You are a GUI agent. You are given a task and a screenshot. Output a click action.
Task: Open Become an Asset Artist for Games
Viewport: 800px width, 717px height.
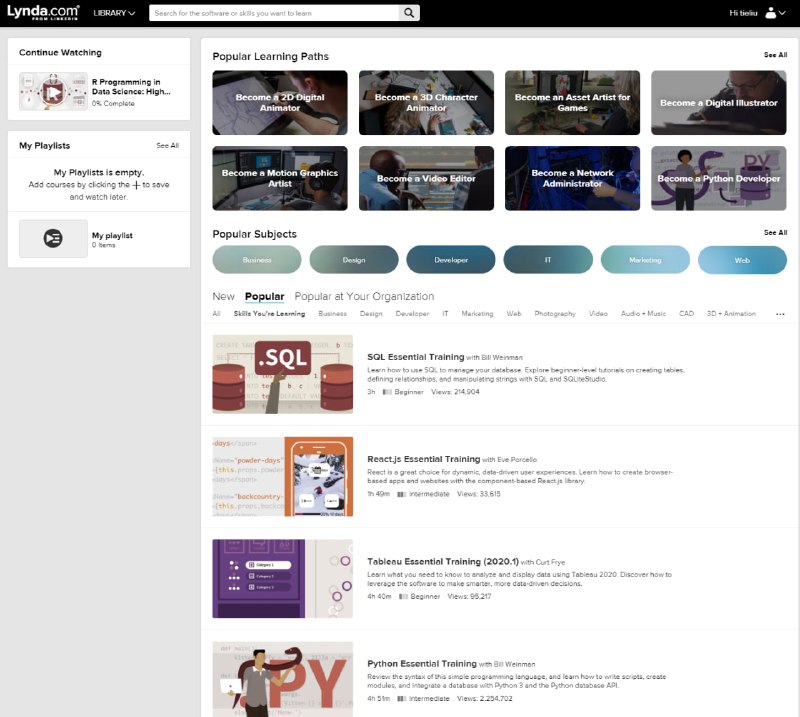point(572,103)
